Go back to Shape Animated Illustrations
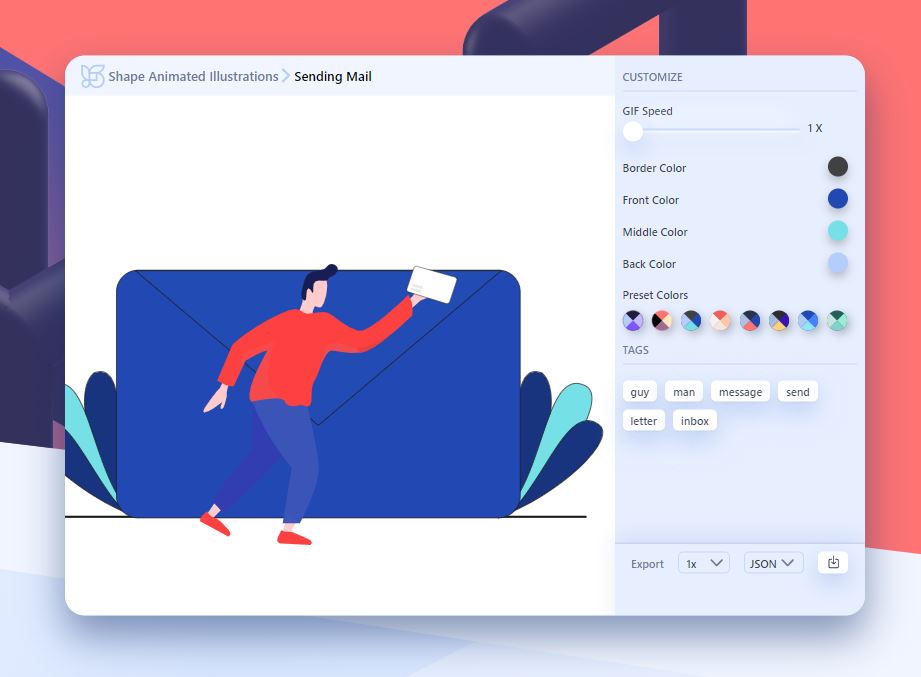 pyautogui.click(x=193, y=76)
